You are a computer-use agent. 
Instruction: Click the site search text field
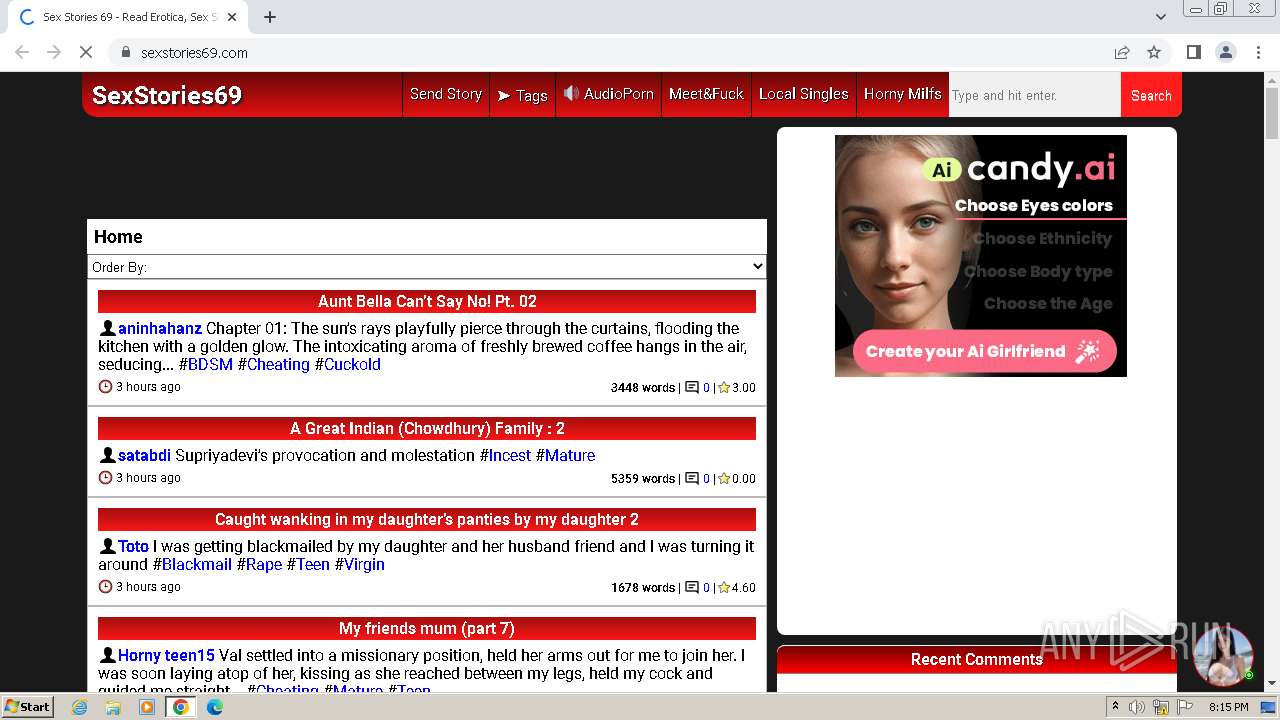pos(1034,95)
